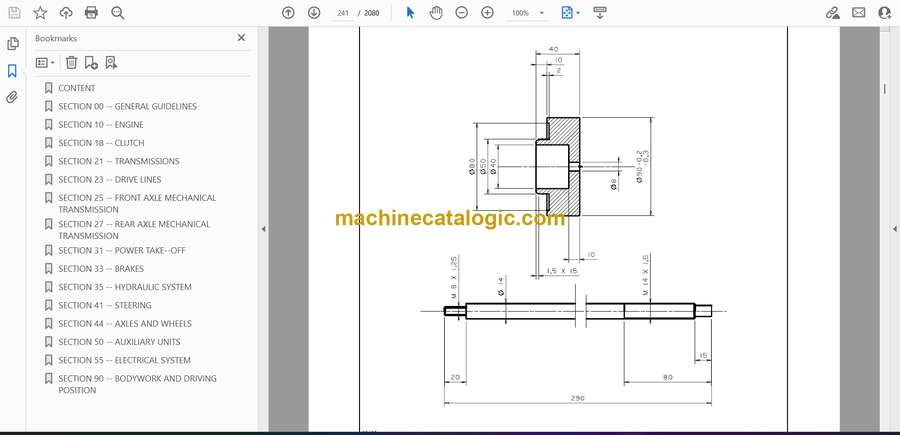Zoom out with the minus button

pos(461,13)
